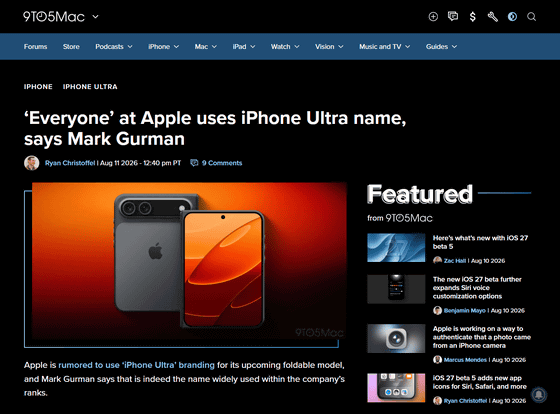The width and height of the screenshot is (560, 414).
Task: Select the IPHONE ULTRA category tag
Action: (90, 87)
